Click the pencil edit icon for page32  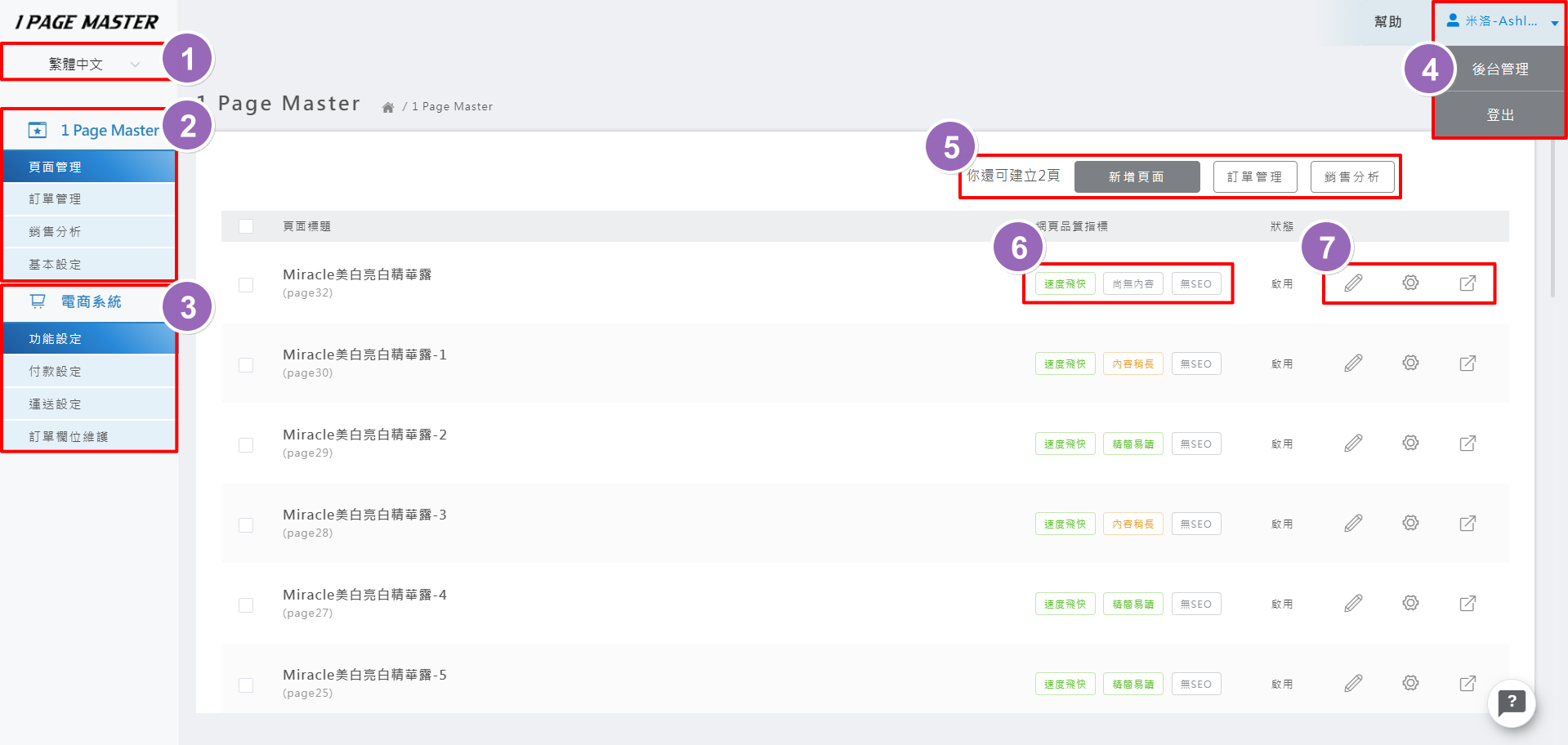coord(1353,283)
